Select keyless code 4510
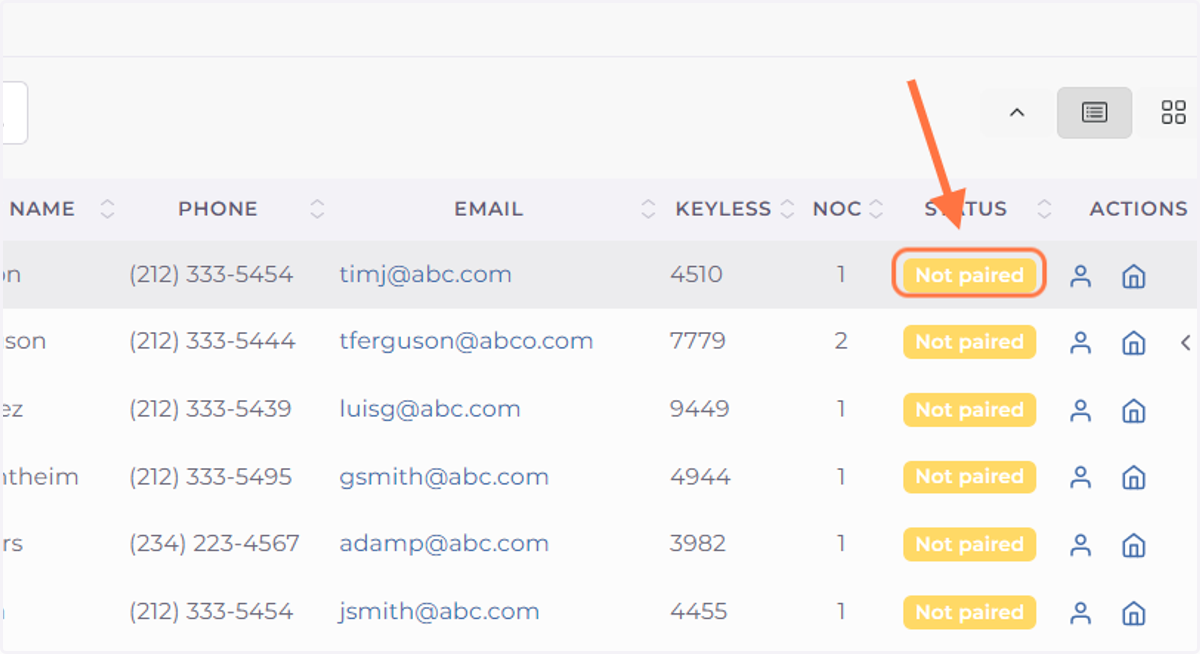 (x=696, y=275)
